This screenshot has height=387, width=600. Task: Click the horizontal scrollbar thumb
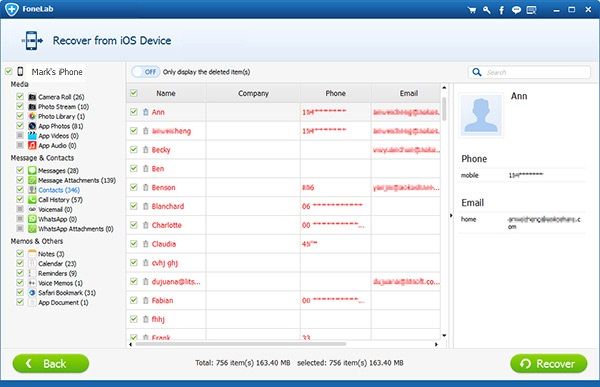241,344
